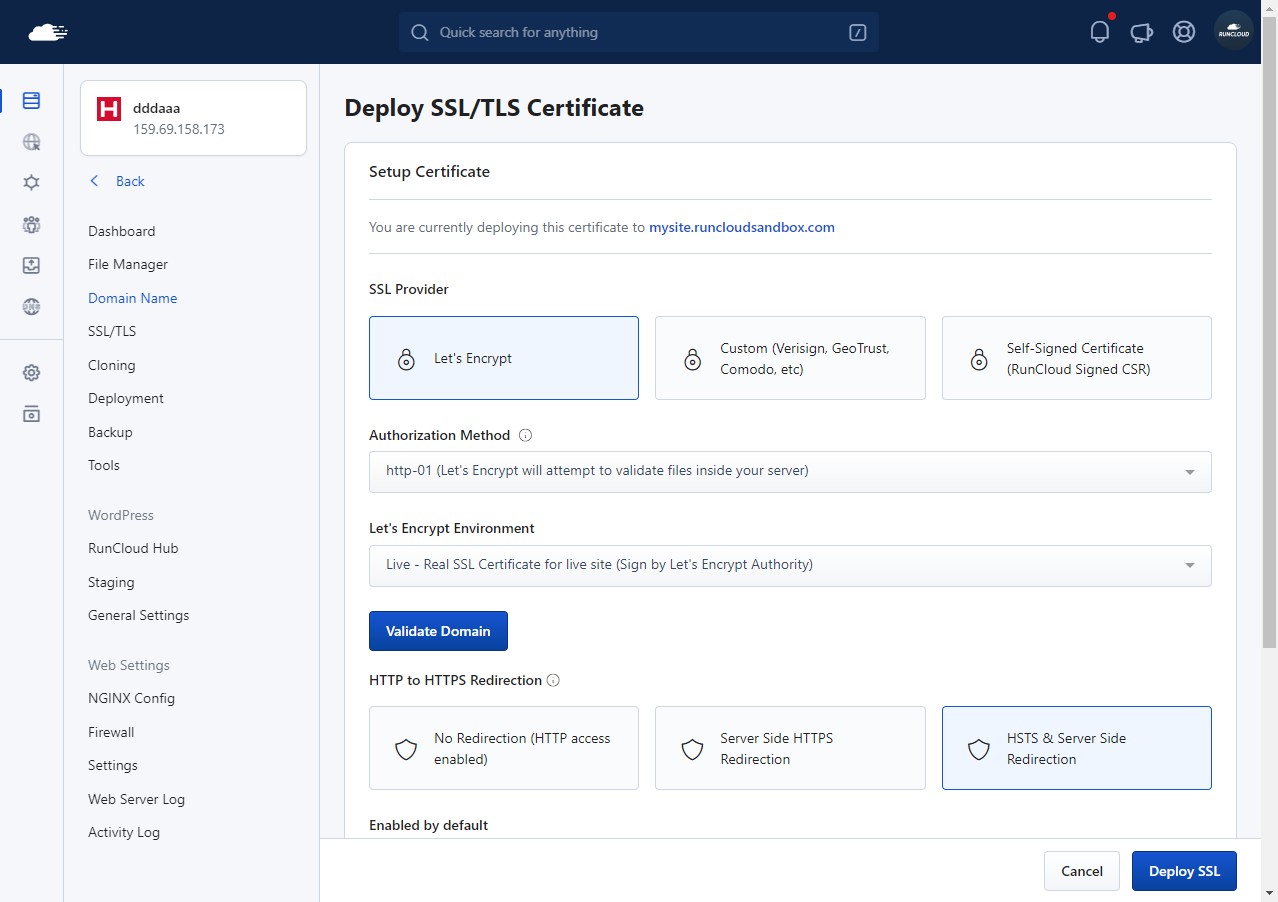Open the gear settings sidebar icon
Image resolution: width=1278 pixels, height=902 pixels.
[31, 373]
